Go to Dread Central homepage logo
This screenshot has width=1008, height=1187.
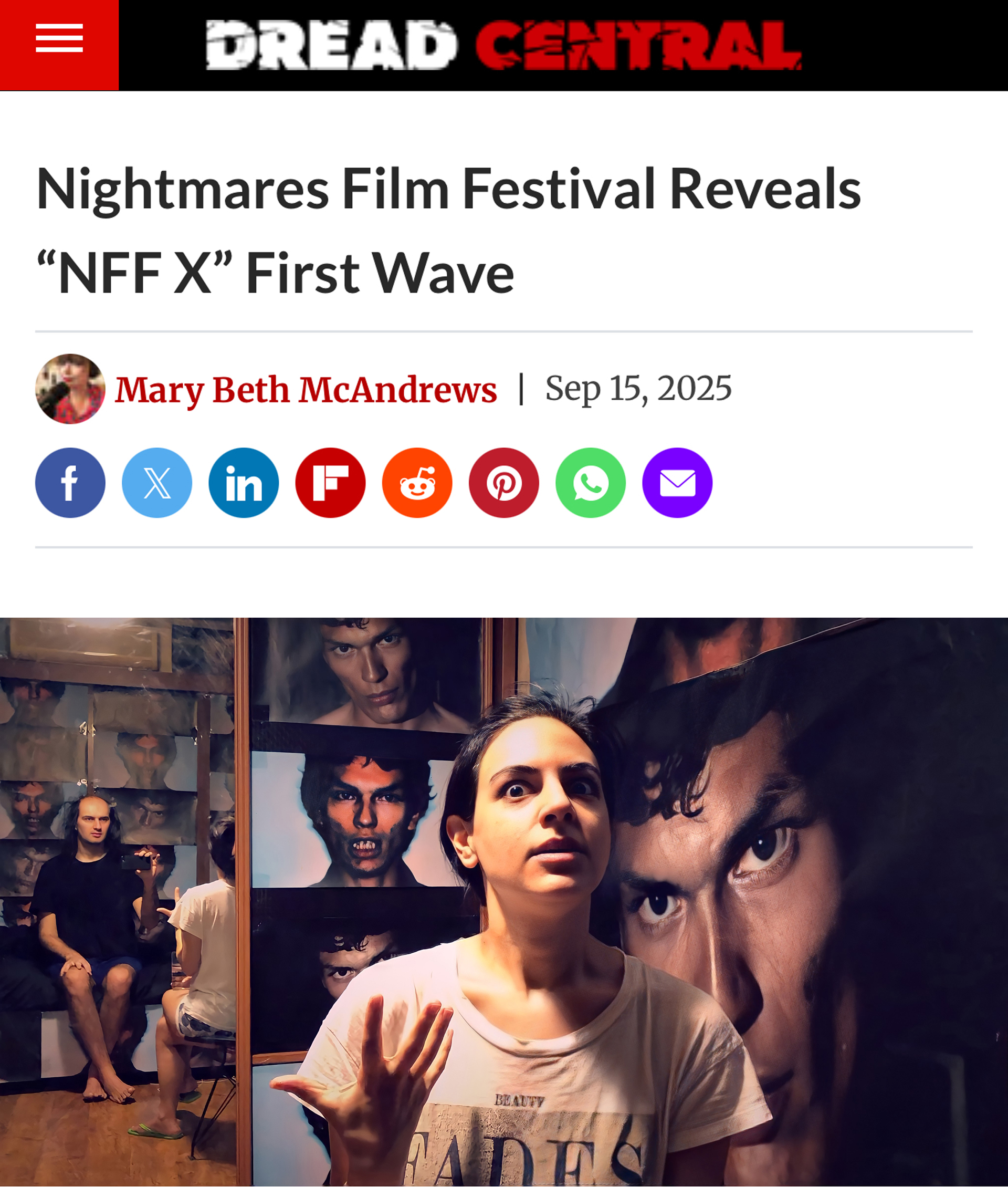coord(503,45)
